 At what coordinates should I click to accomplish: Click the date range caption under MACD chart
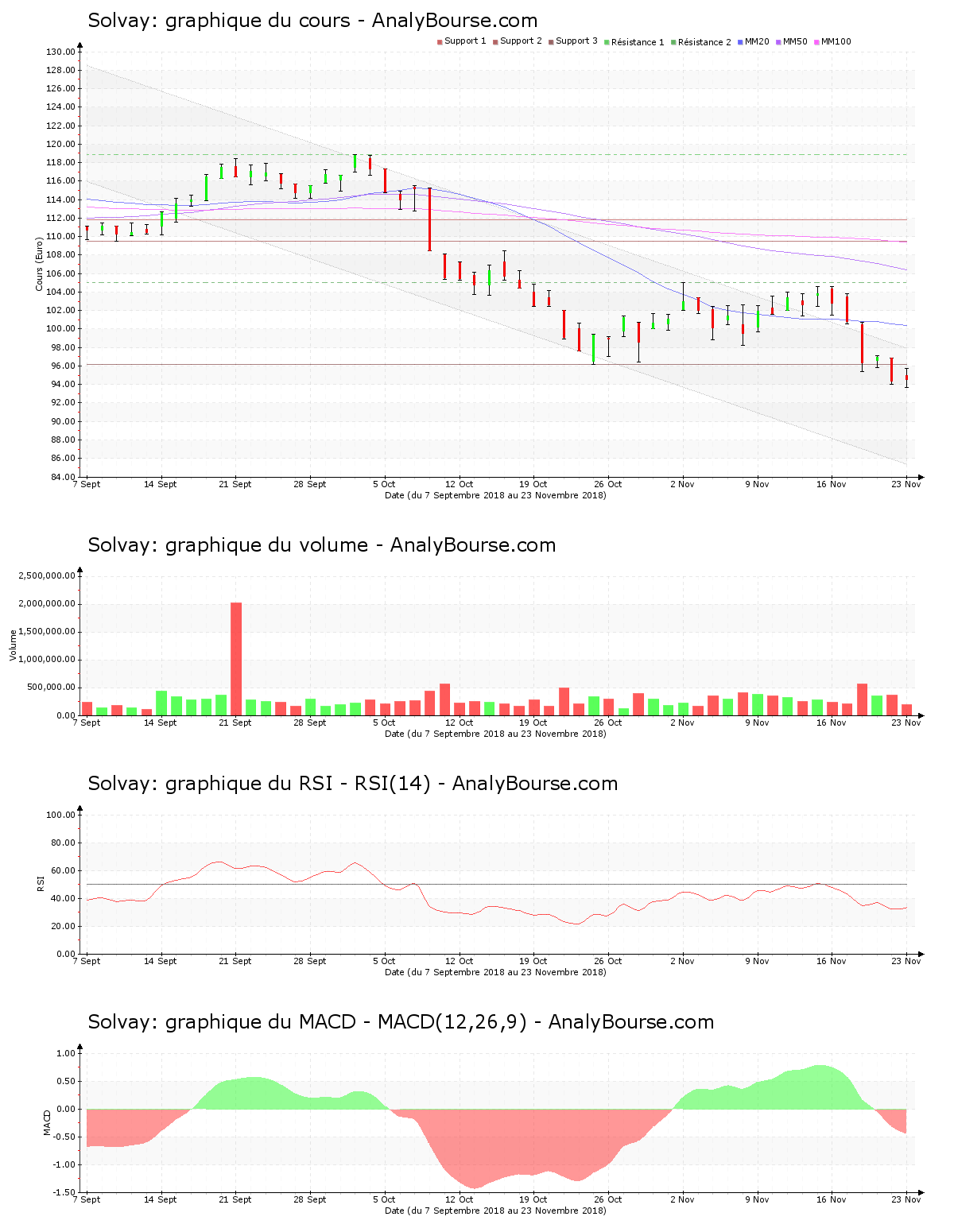click(x=495, y=1211)
